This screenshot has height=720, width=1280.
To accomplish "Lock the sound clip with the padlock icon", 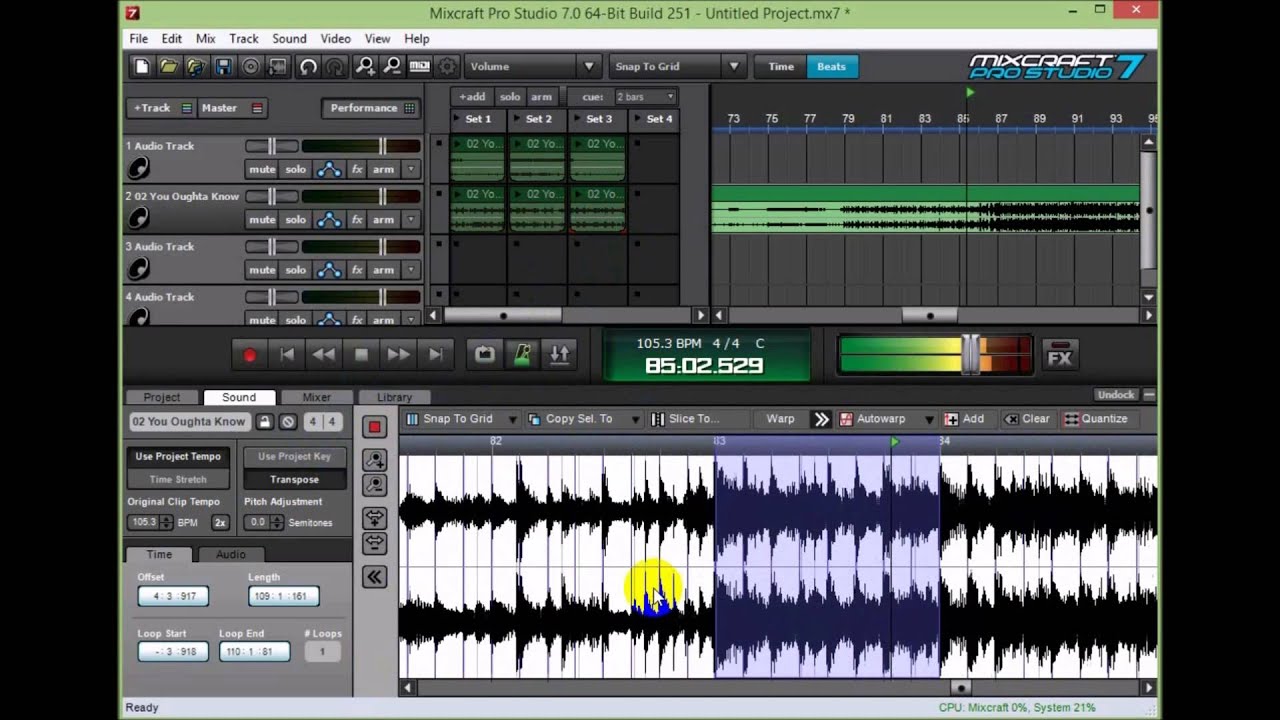I will point(264,422).
